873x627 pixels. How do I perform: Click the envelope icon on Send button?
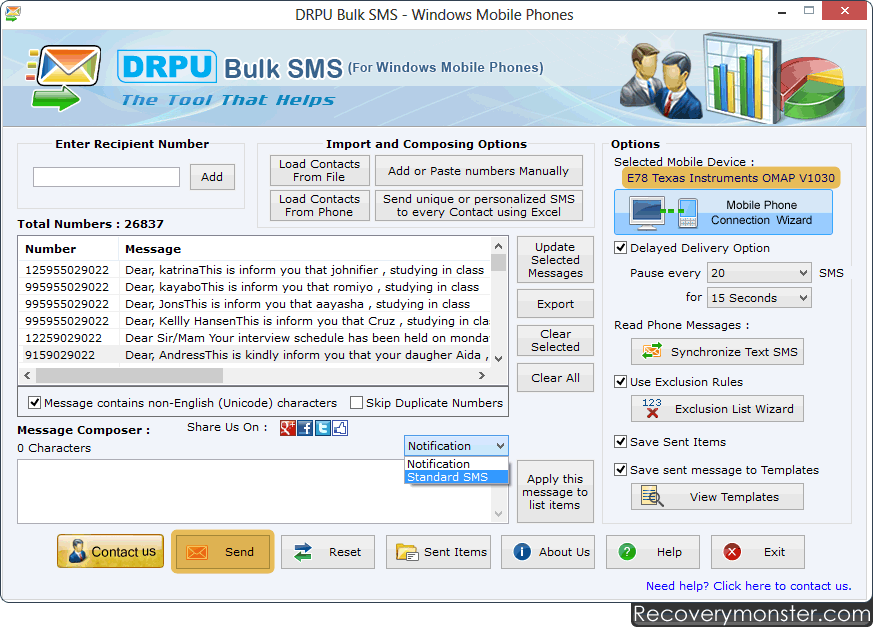197,552
